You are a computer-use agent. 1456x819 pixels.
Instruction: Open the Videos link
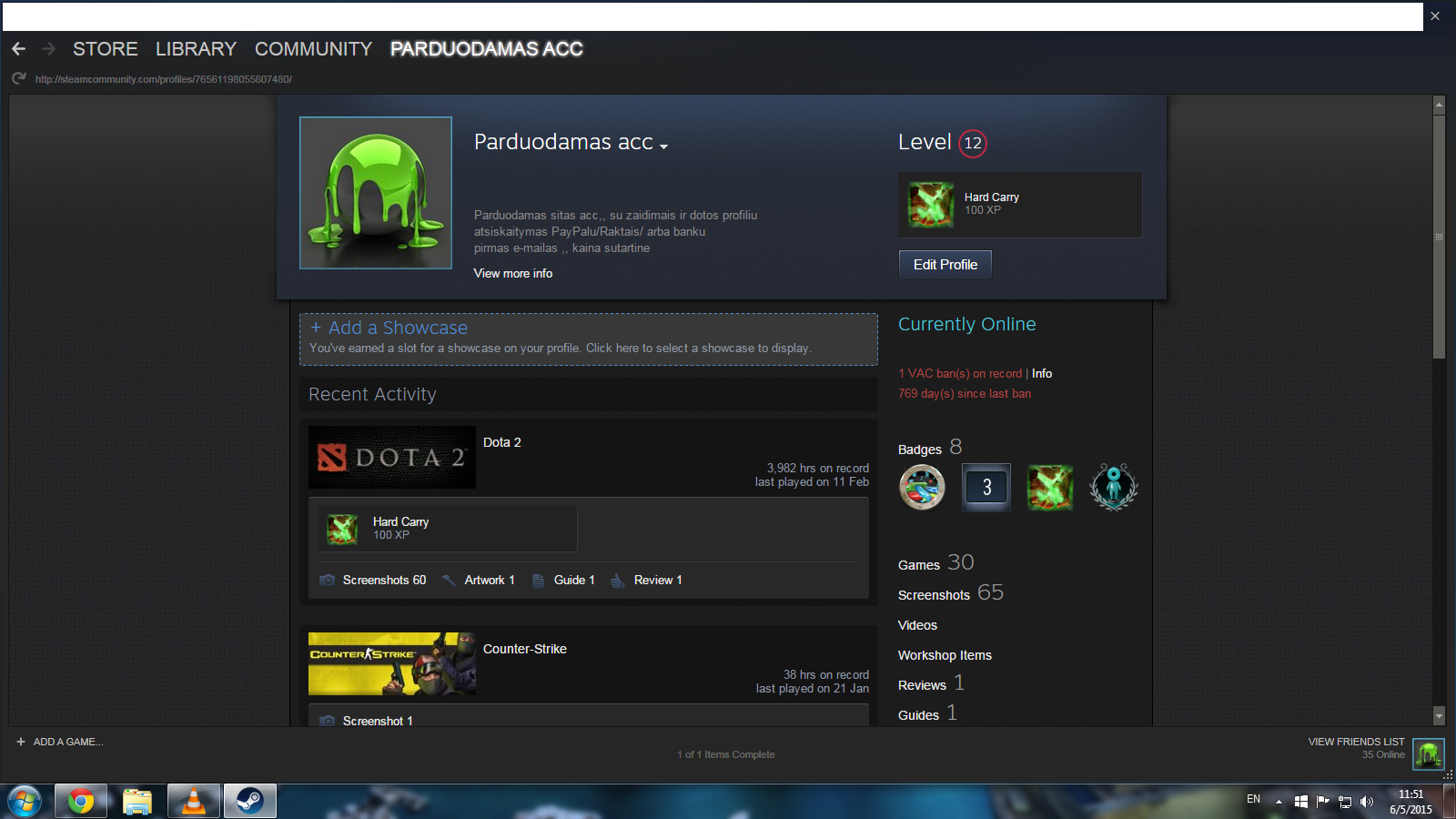[917, 625]
